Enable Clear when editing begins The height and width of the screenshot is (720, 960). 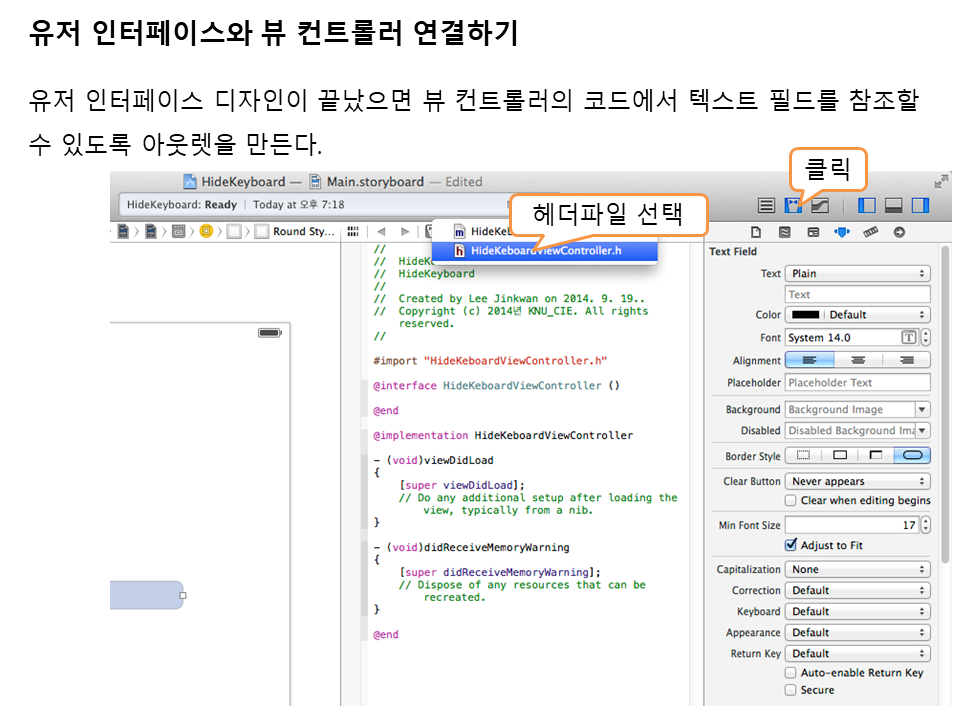tap(792, 501)
